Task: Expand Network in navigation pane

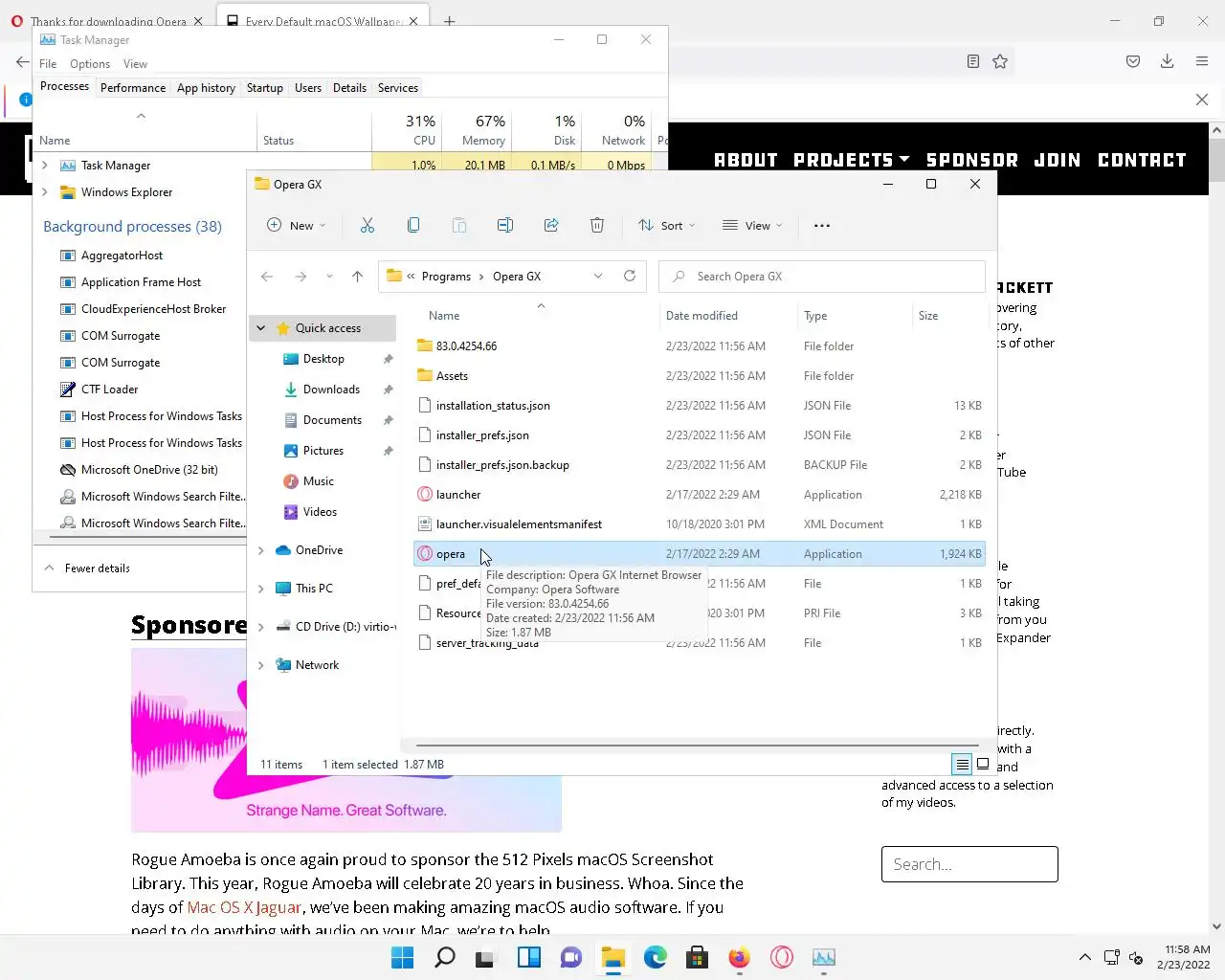Action: coord(260,665)
